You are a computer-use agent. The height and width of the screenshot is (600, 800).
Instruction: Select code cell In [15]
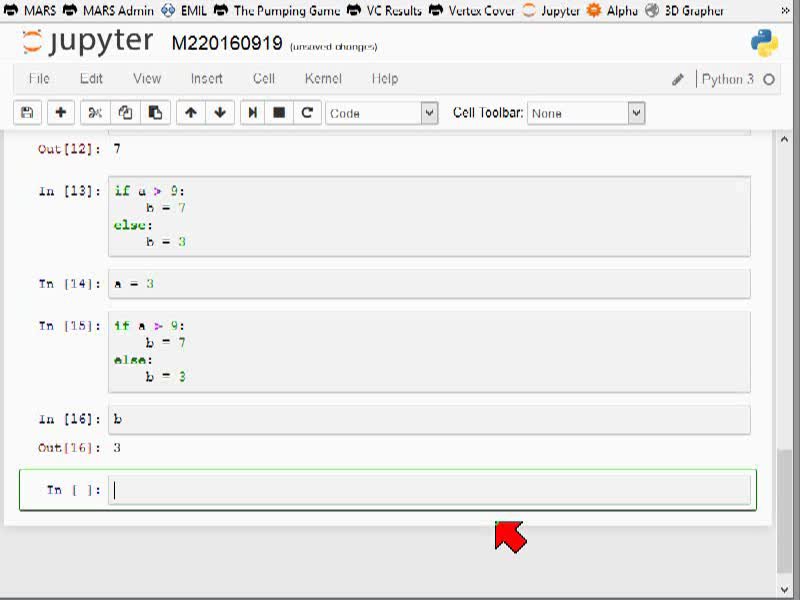tap(429, 352)
